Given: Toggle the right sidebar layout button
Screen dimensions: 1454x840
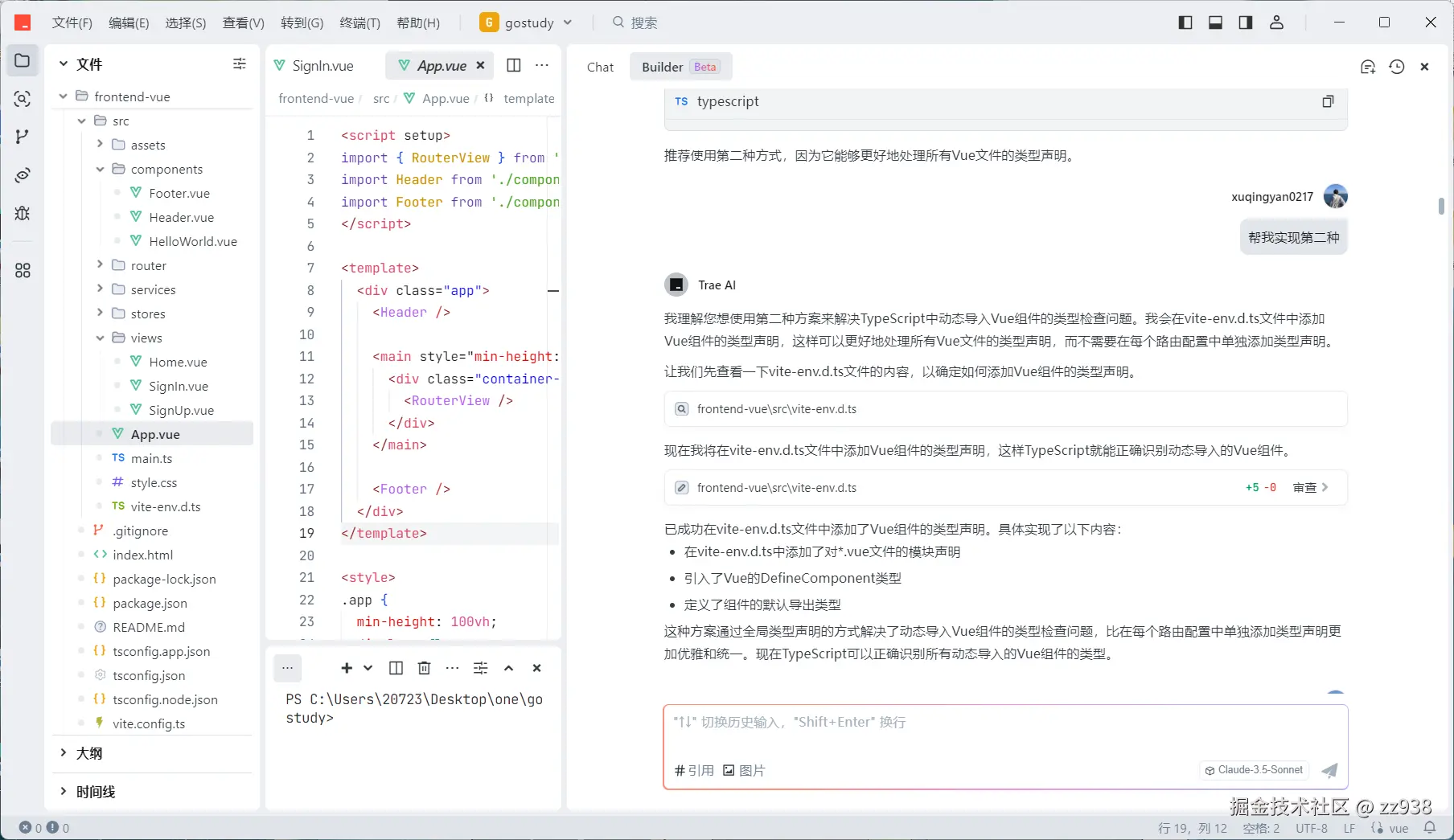Looking at the screenshot, I should [x=1246, y=23].
